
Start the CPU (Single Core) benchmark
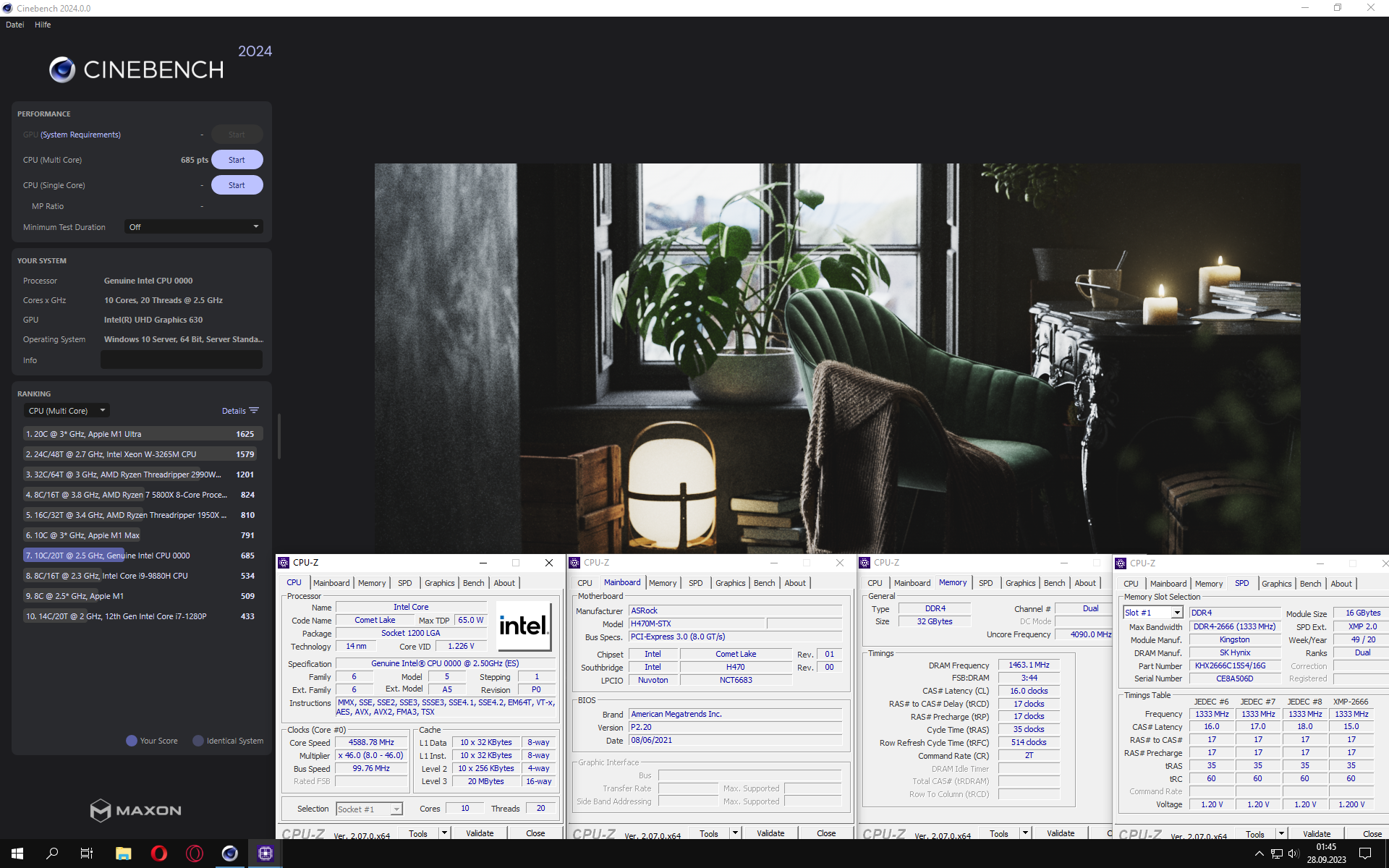coord(237,185)
